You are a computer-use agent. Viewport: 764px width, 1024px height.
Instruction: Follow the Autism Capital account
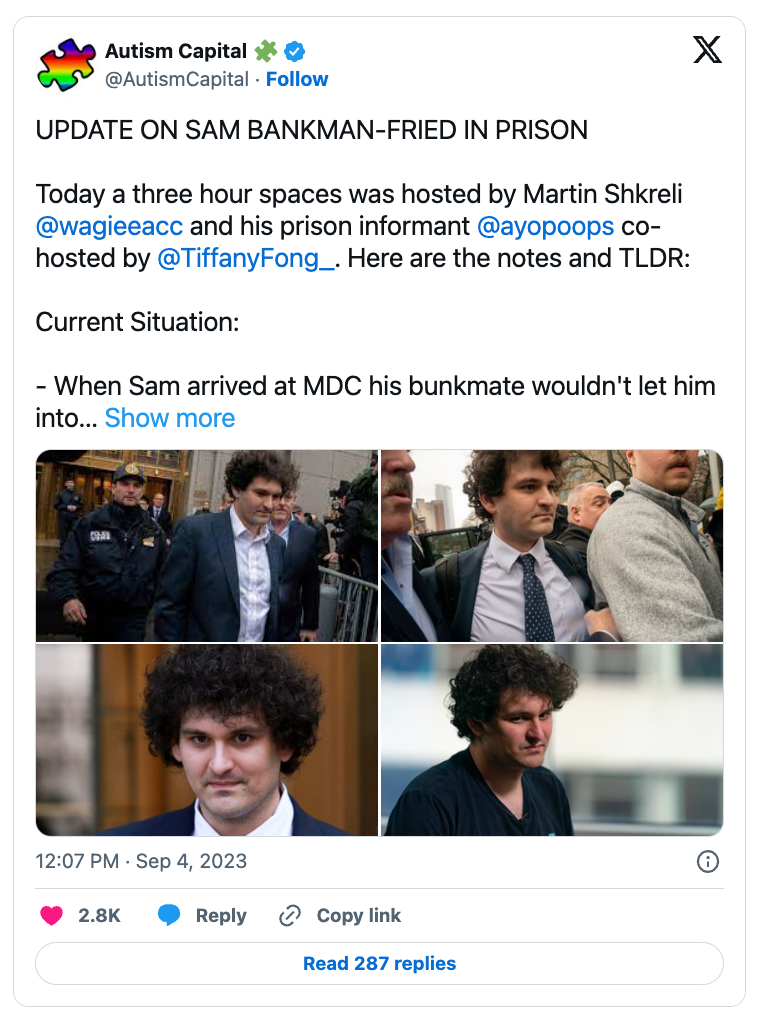[297, 79]
